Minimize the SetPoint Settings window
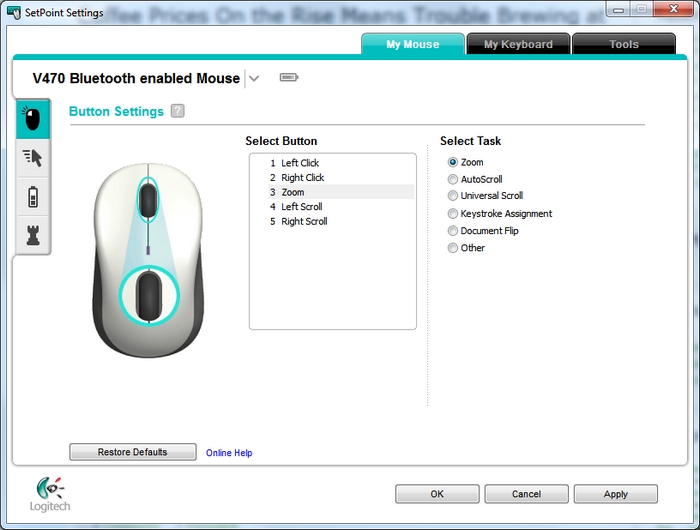Screen dimensions: 700x530 (x=618, y=8)
